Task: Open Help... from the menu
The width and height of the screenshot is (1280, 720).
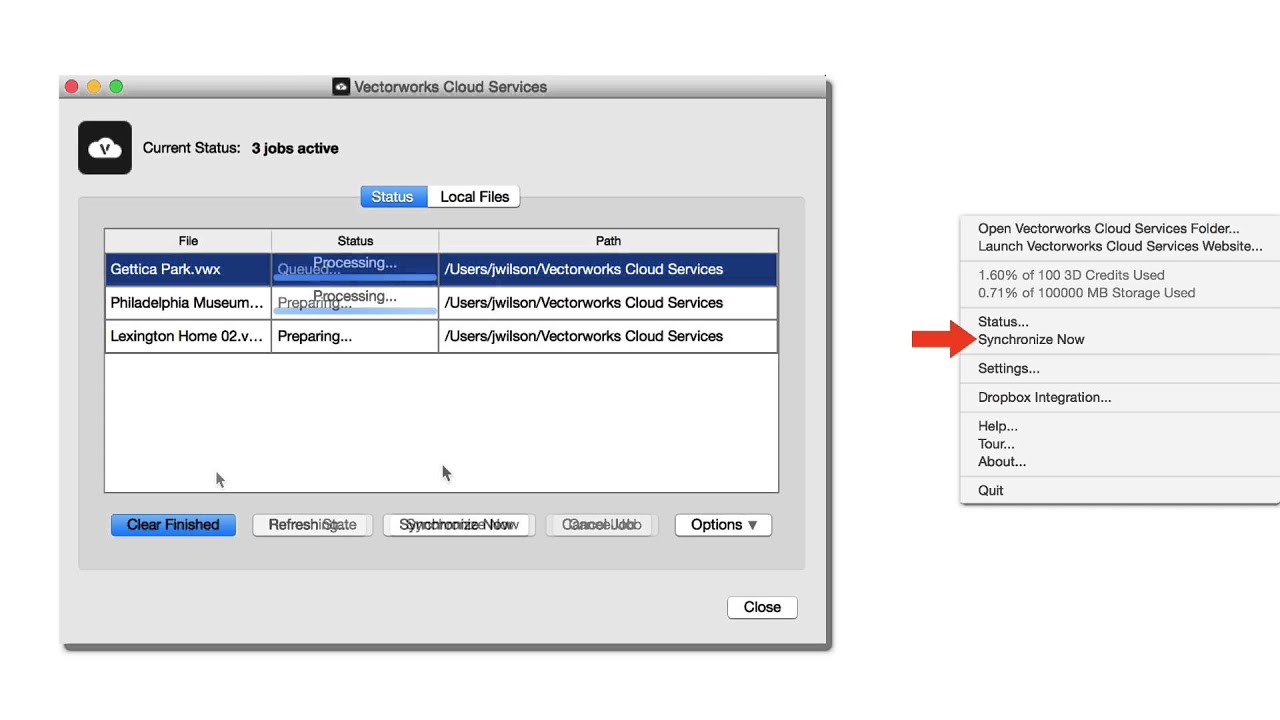Action: click(998, 426)
